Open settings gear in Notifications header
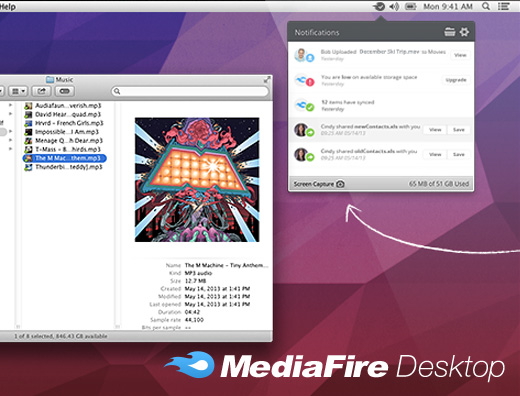Image resolution: width=520 pixels, height=396 pixels. point(464,32)
